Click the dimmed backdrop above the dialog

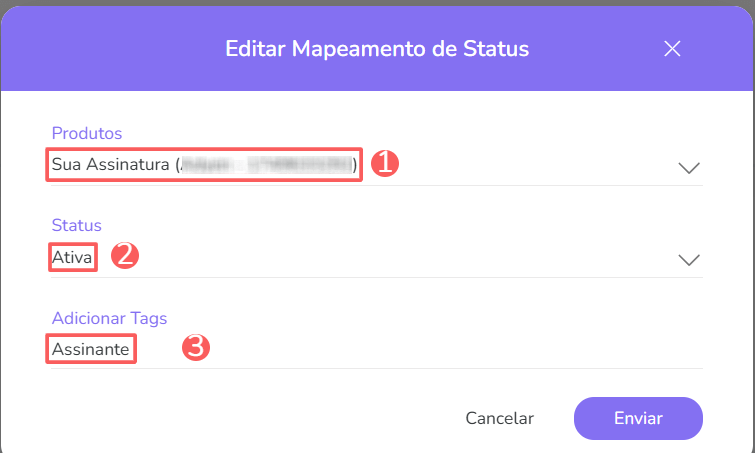(x=377, y=2)
